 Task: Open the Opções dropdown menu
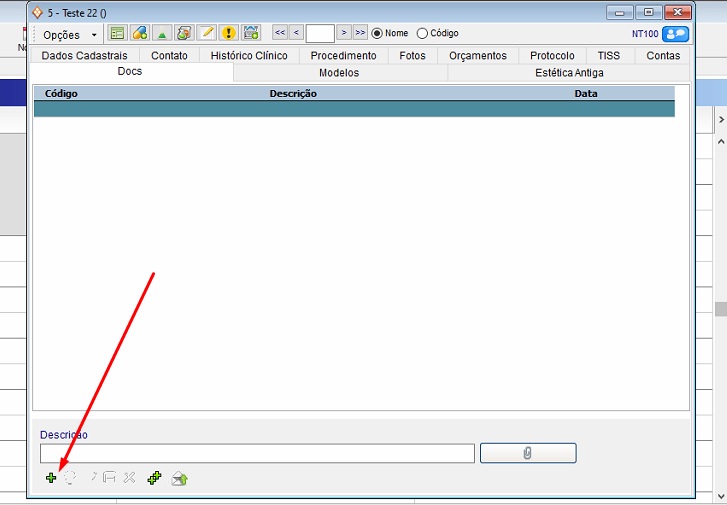point(69,34)
